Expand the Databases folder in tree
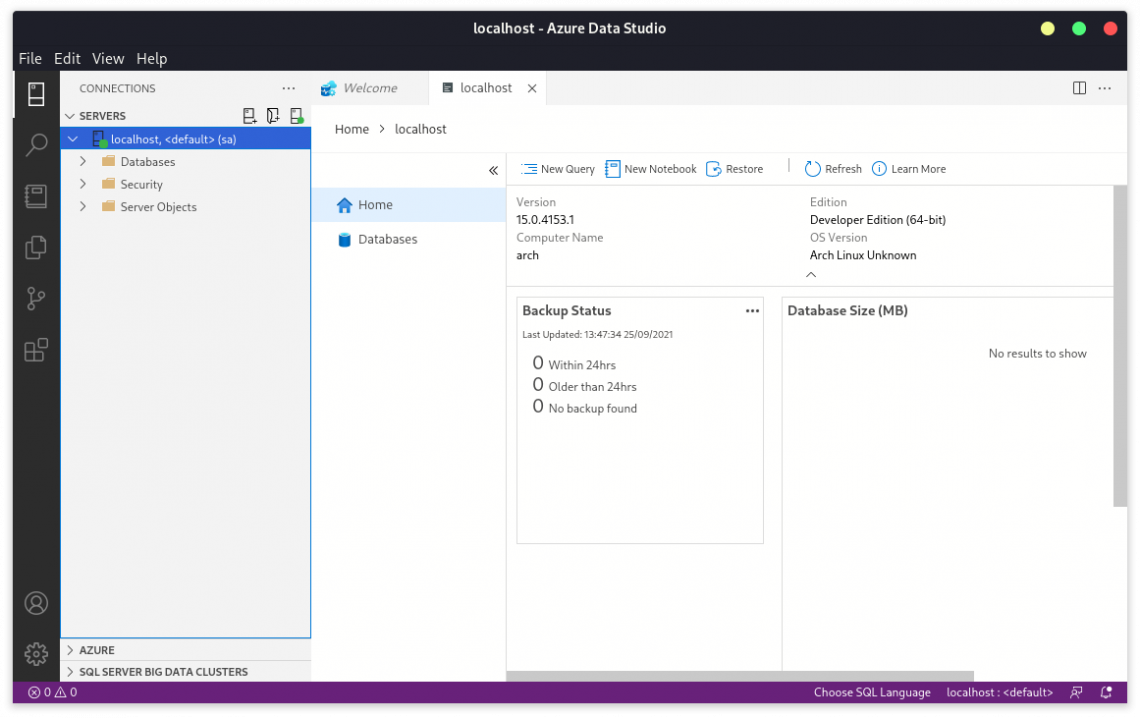 83,162
